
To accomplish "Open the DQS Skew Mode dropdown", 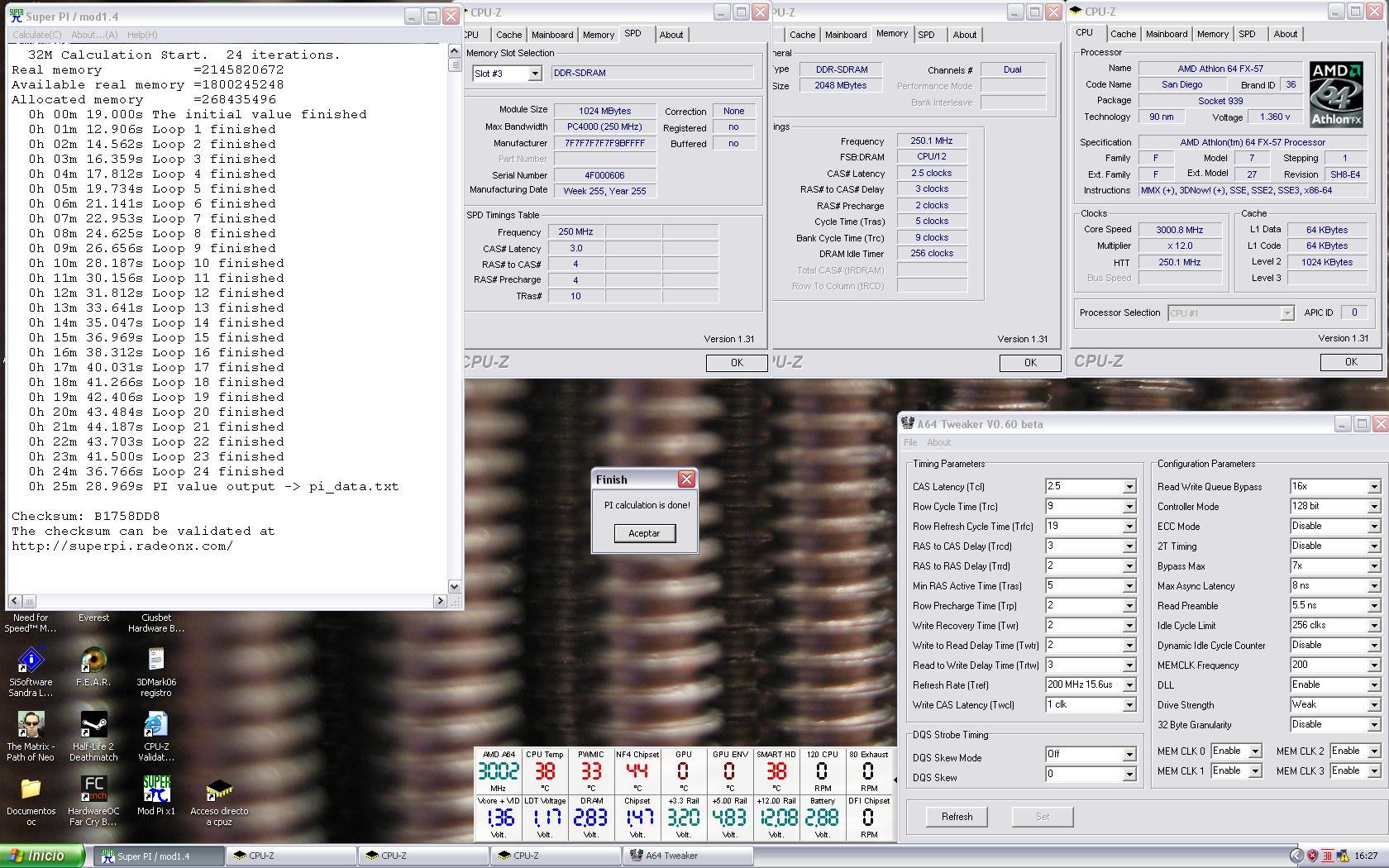I will tap(1129, 755).
